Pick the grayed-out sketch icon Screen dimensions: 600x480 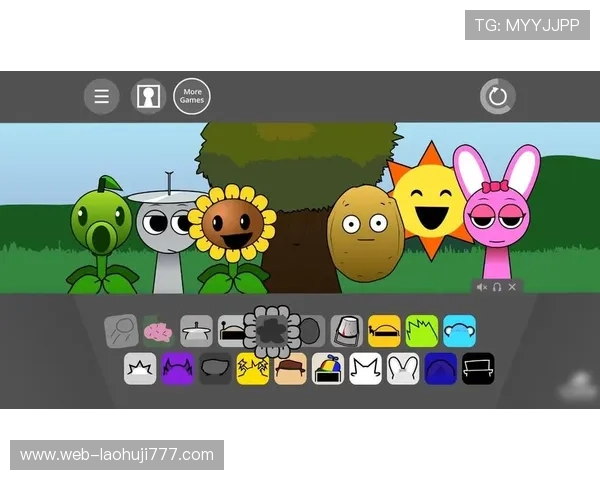coord(121,331)
